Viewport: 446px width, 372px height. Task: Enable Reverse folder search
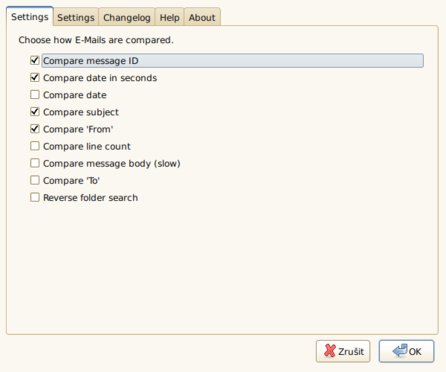point(35,197)
